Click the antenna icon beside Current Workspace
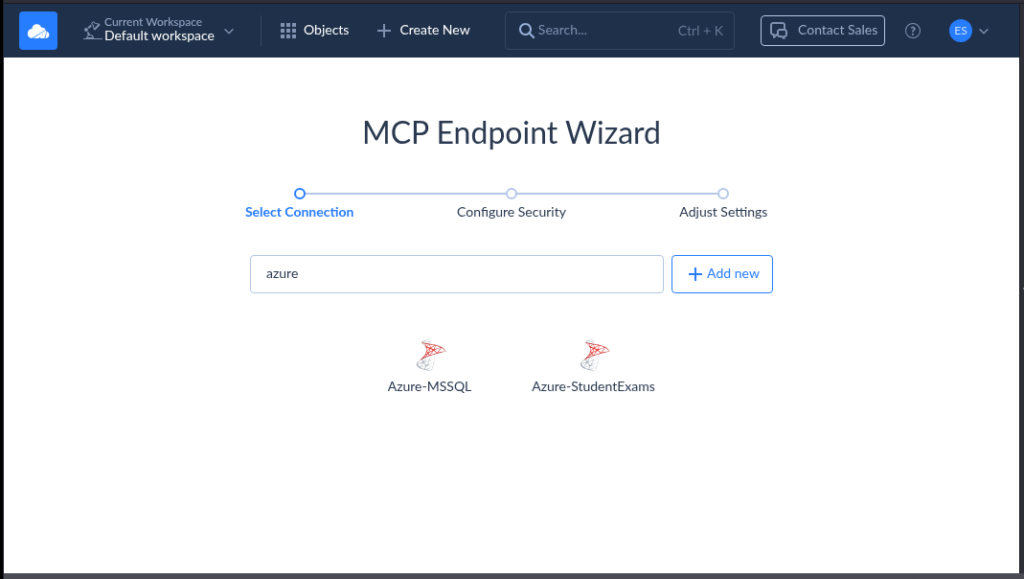The image size is (1024, 579). [90, 28]
